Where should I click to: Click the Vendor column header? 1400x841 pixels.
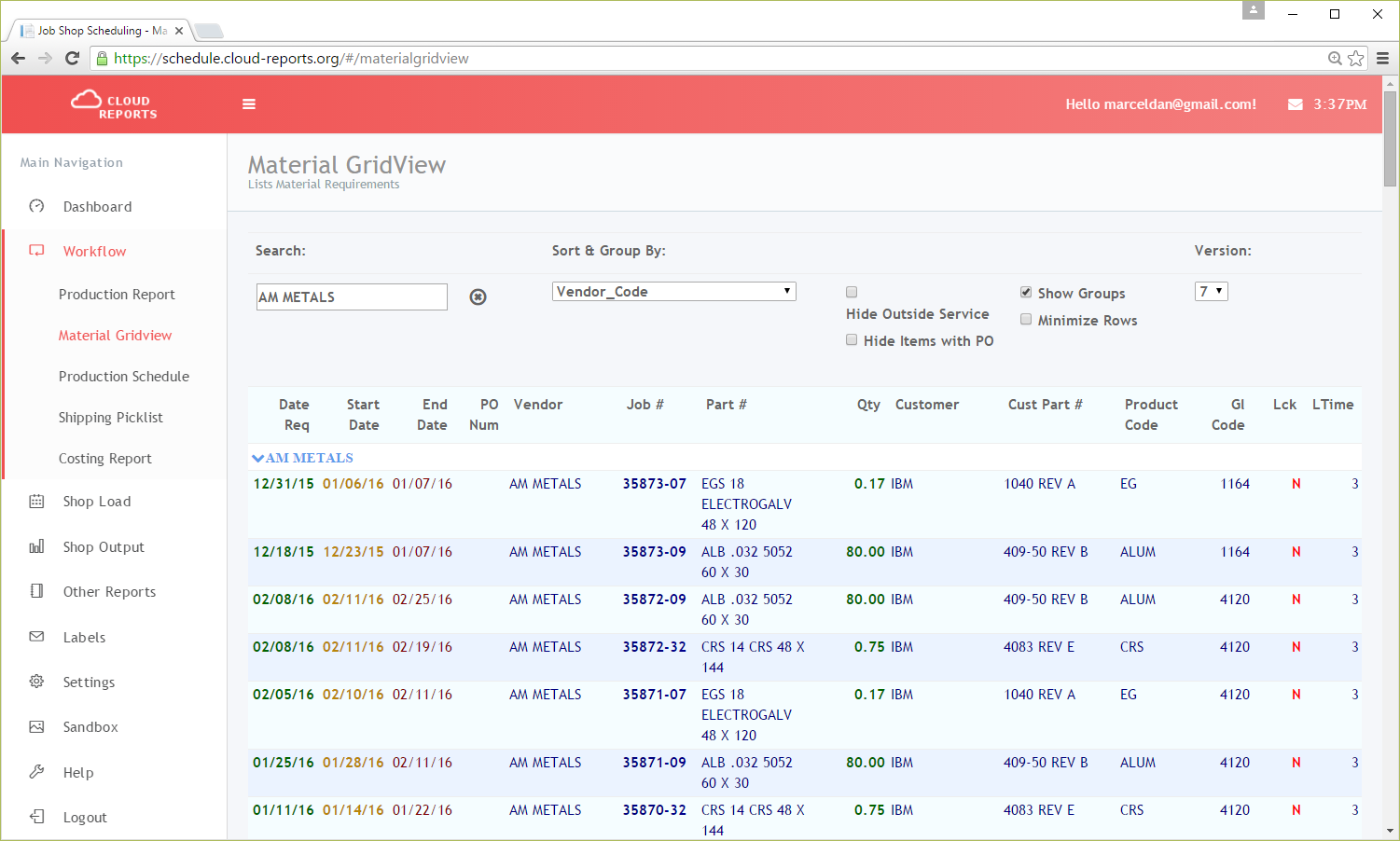(538, 405)
